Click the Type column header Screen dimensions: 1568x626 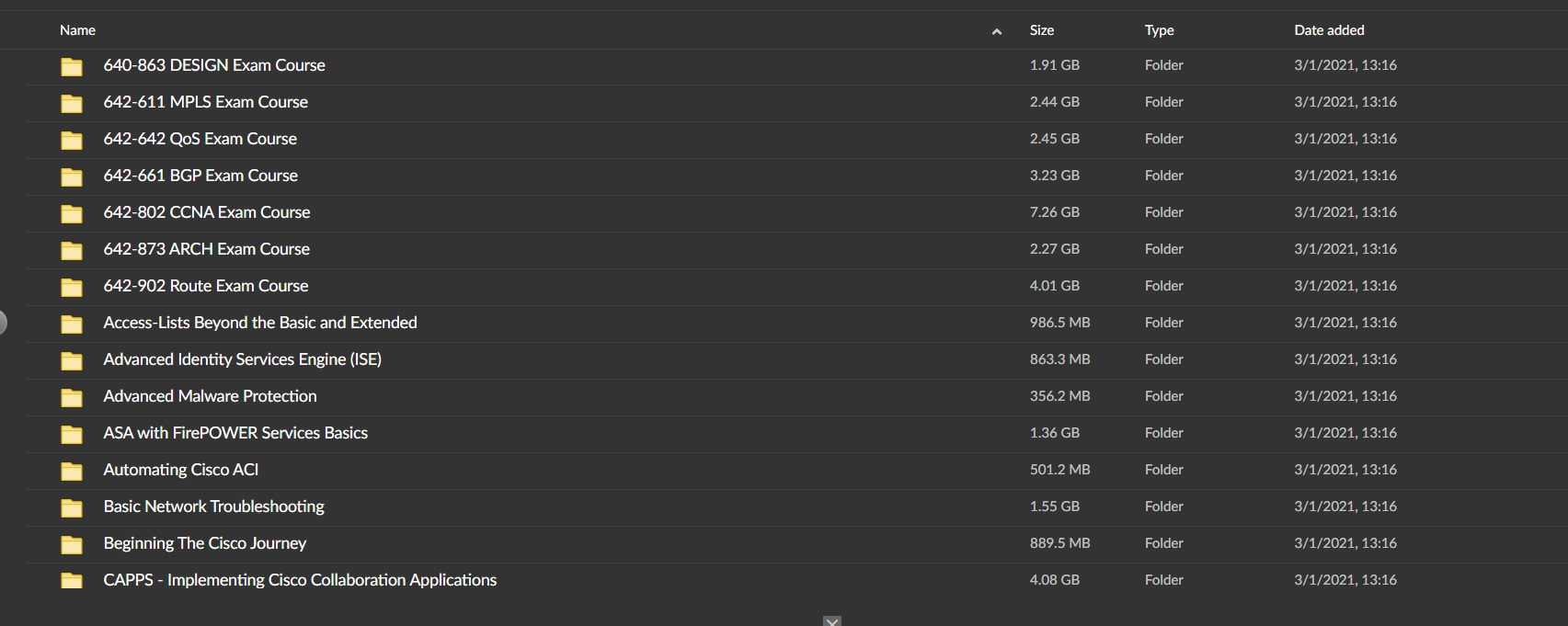pos(1159,30)
